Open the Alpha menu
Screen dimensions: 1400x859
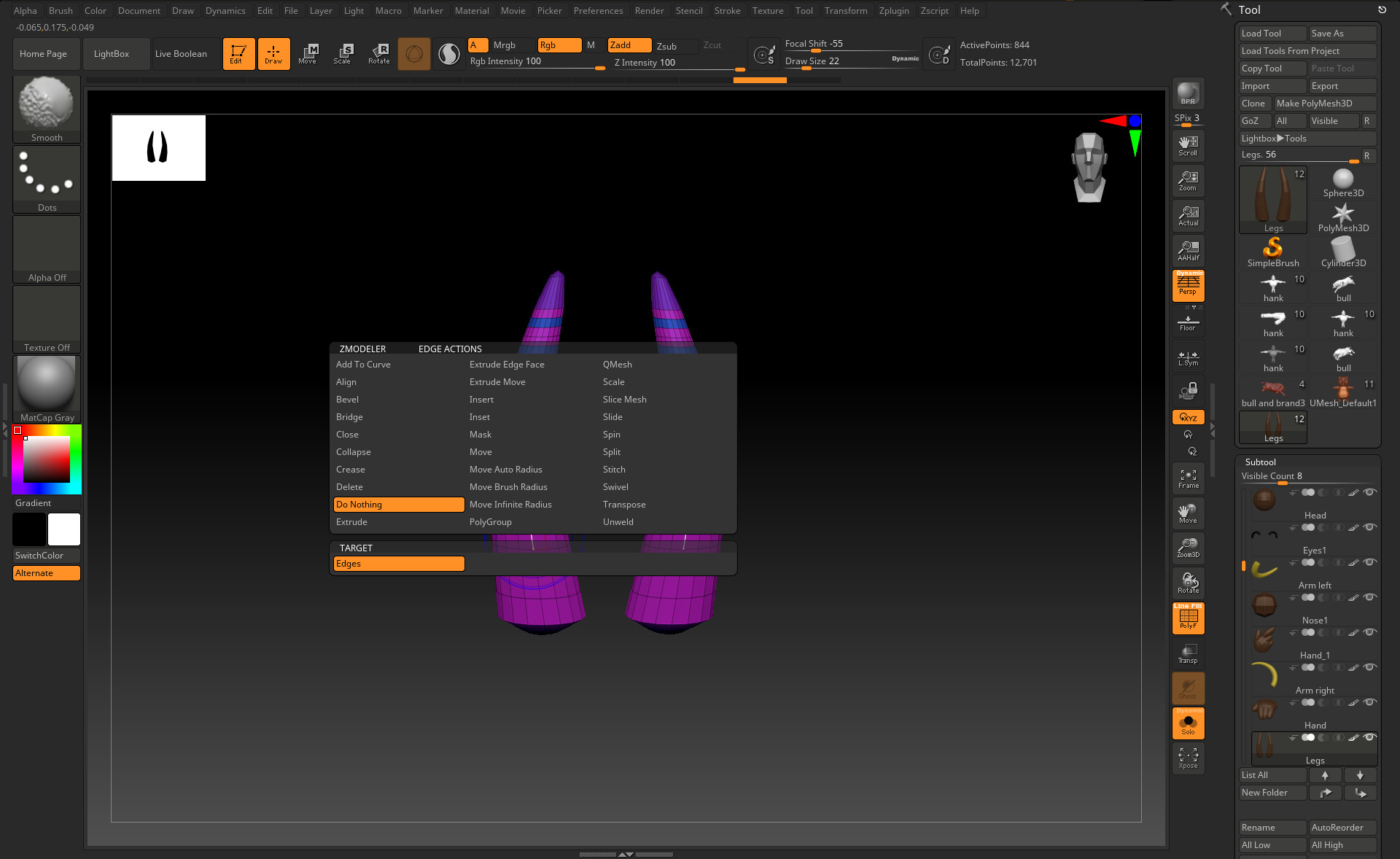[x=26, y=10]
